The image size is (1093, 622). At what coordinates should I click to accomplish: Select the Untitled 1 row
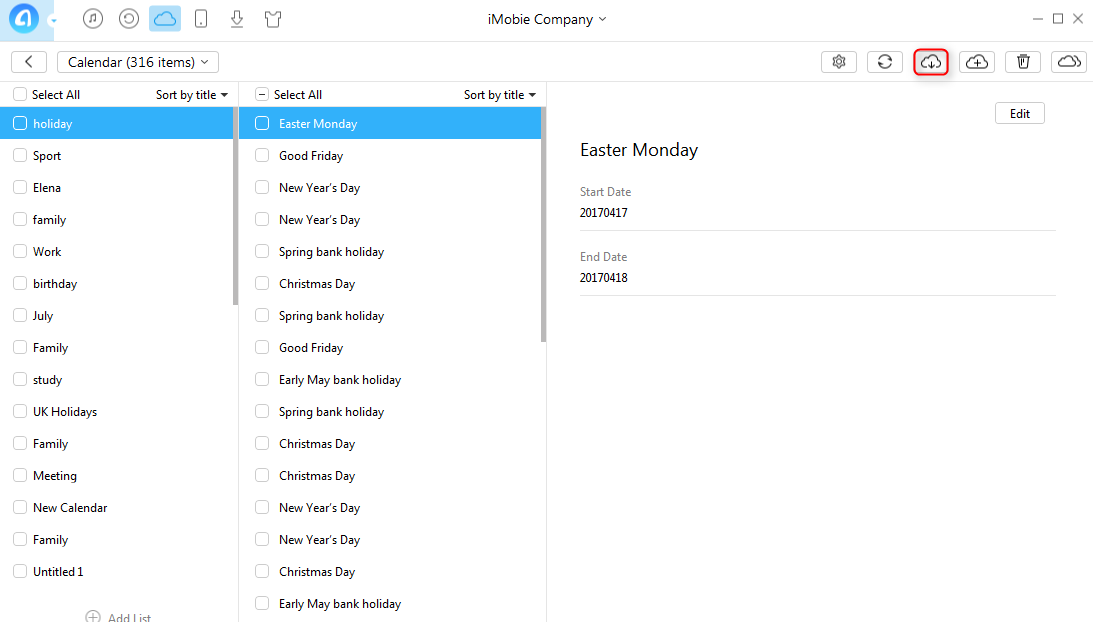(x=116, y=572)
